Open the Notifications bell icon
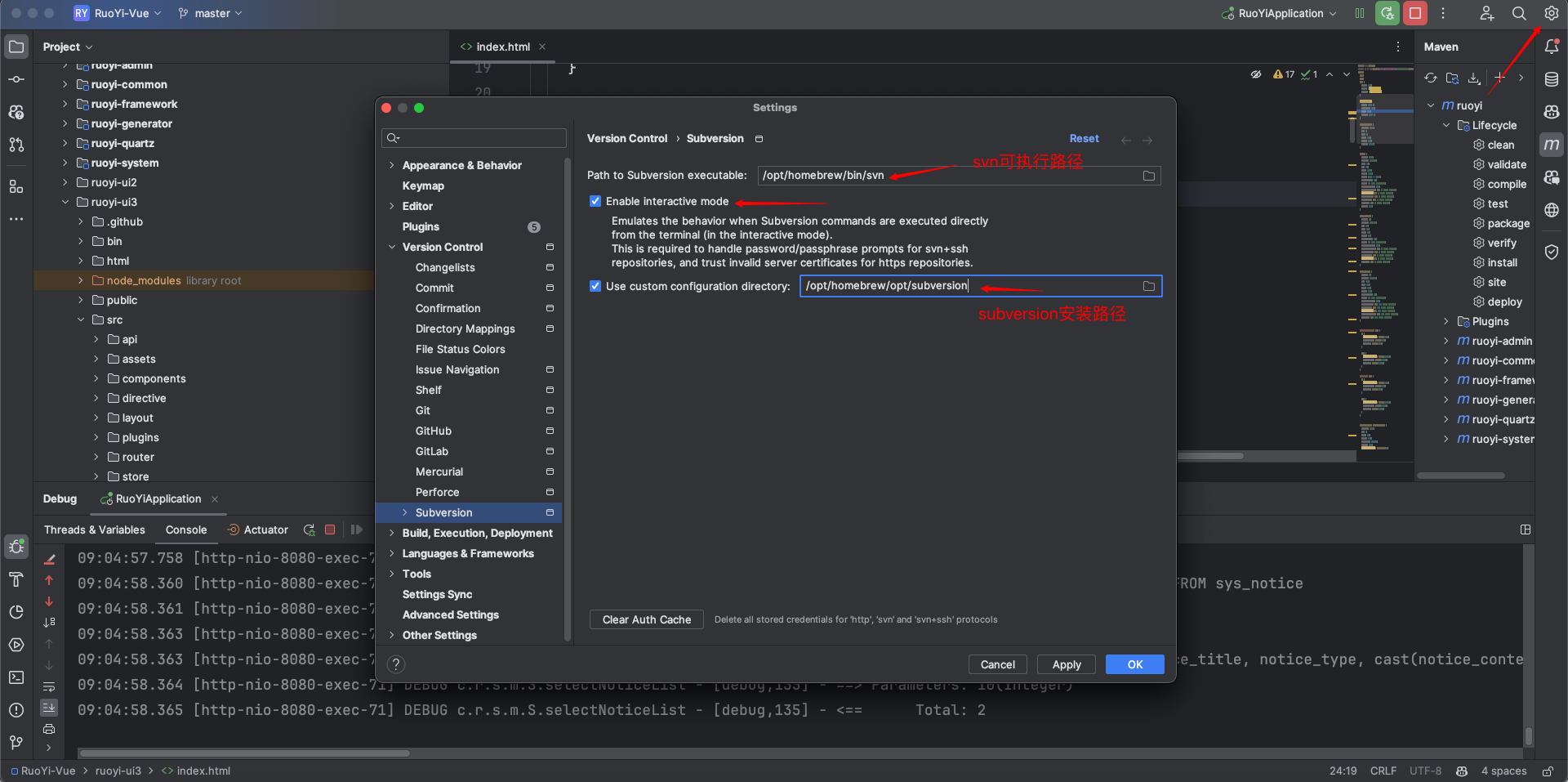The width and height of the screenshot is (1568, 782). 1552,47
